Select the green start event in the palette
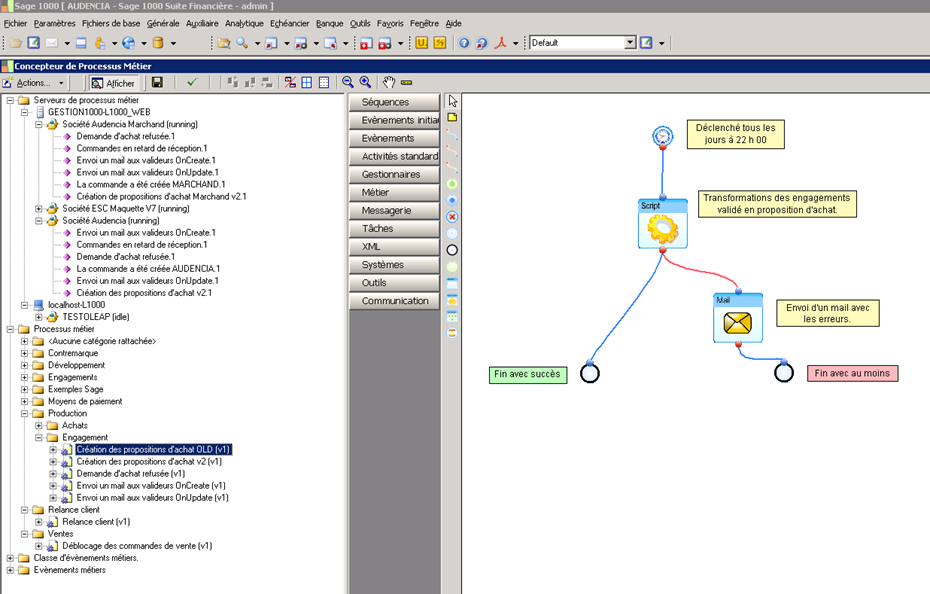 (x=452, y=184)
